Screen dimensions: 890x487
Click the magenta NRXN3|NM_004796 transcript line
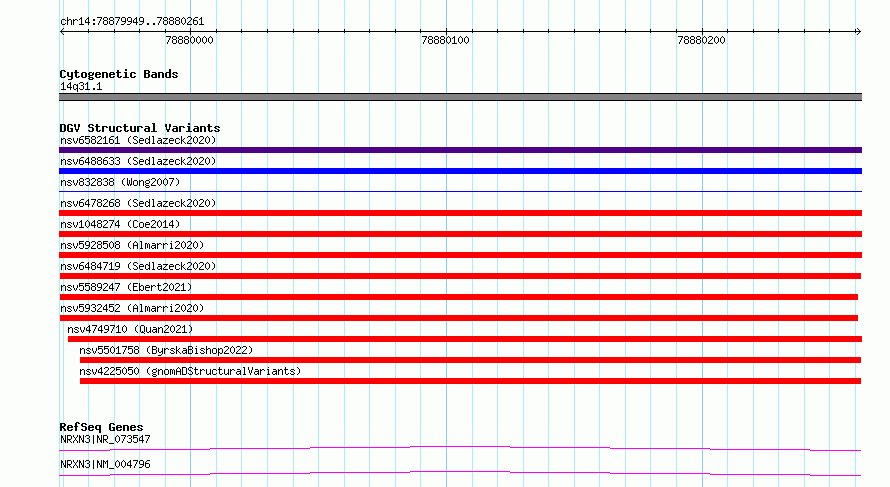[x=460, y=473]
